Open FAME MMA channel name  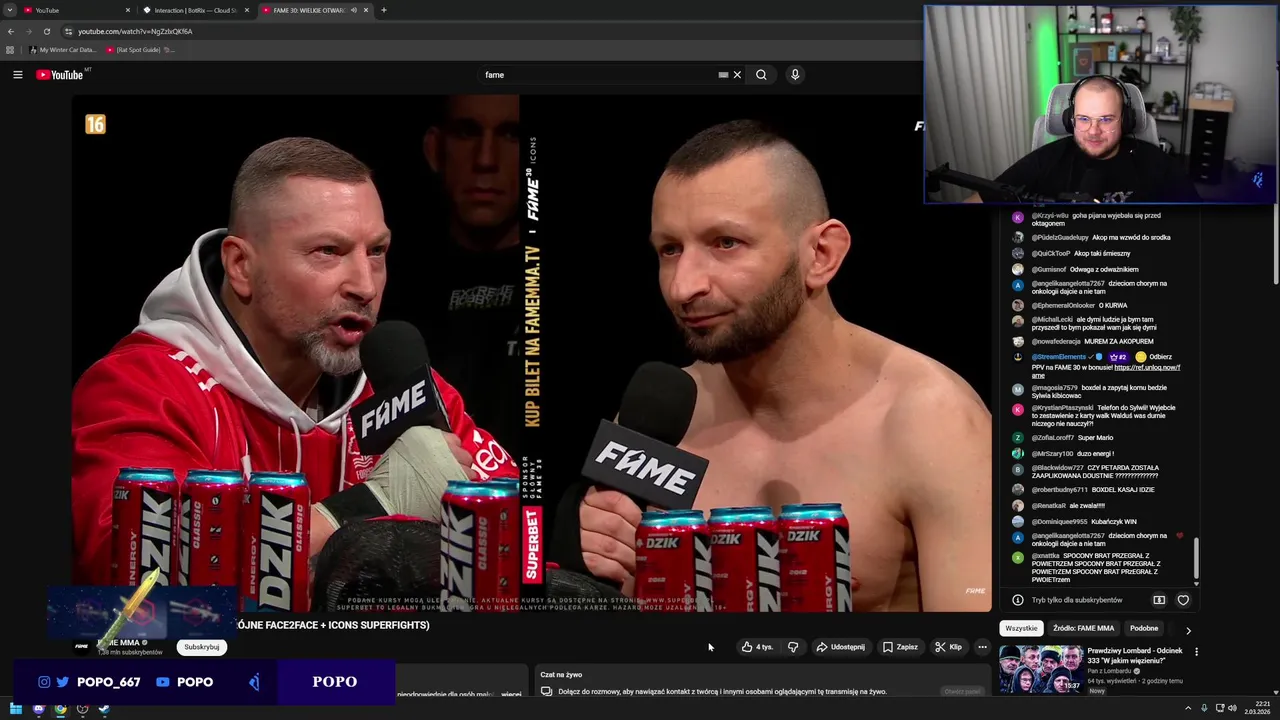point(120,642)
